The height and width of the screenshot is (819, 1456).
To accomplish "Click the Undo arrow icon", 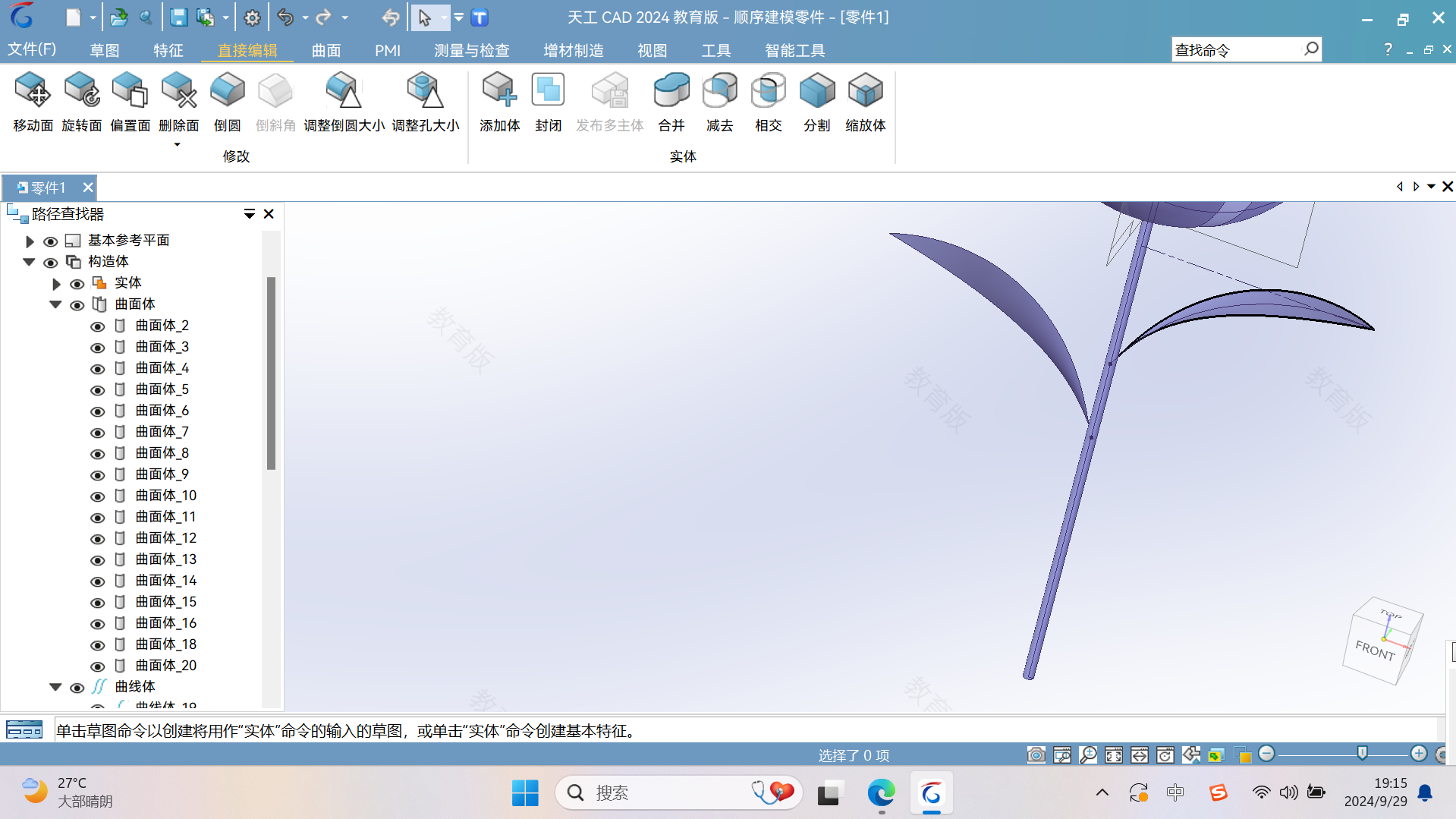I will pyautogui.click(x=285, y=17).
